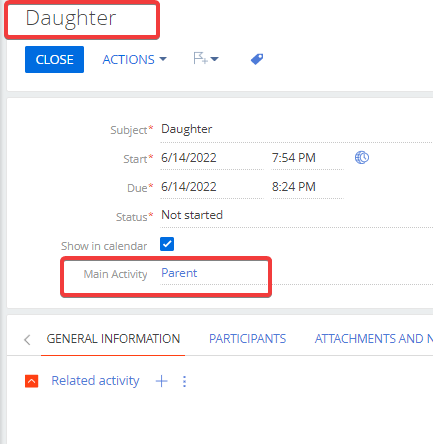Collapse the Related activity section

(32, 381)
